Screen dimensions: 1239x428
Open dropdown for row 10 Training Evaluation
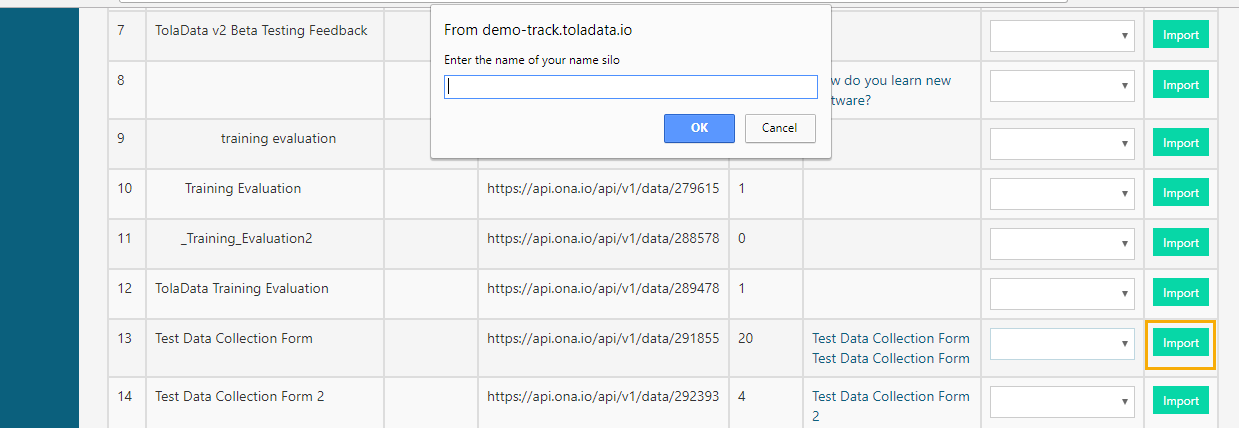pos(1062,193)
